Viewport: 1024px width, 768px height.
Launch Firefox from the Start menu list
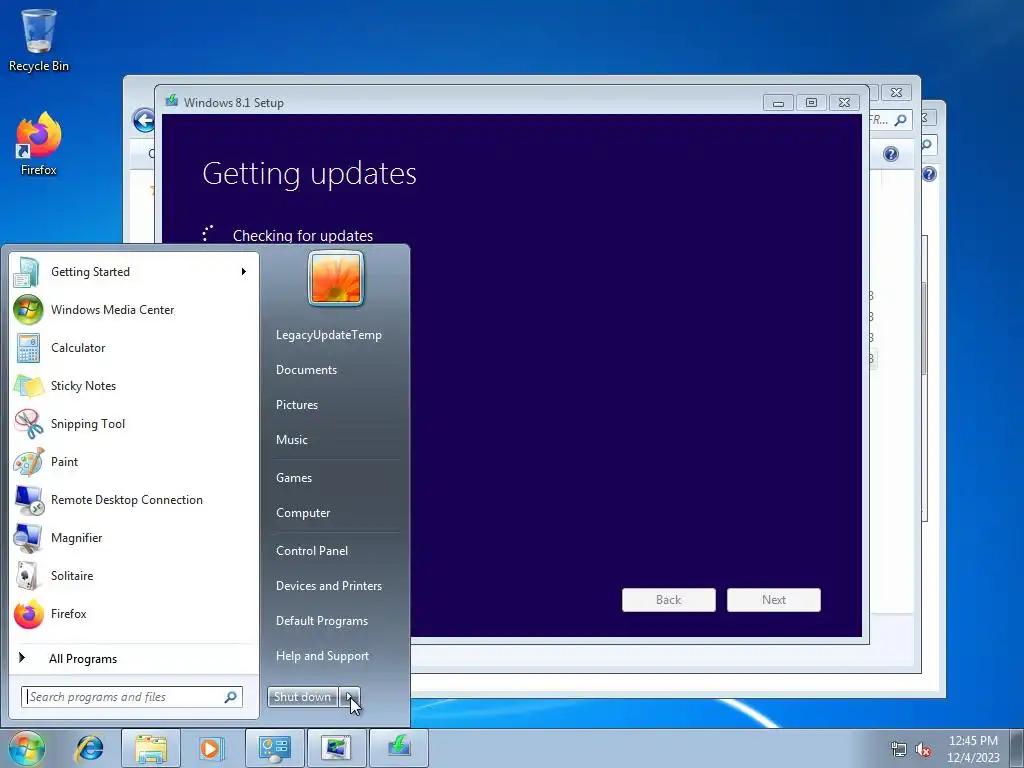tap(28, 614)
